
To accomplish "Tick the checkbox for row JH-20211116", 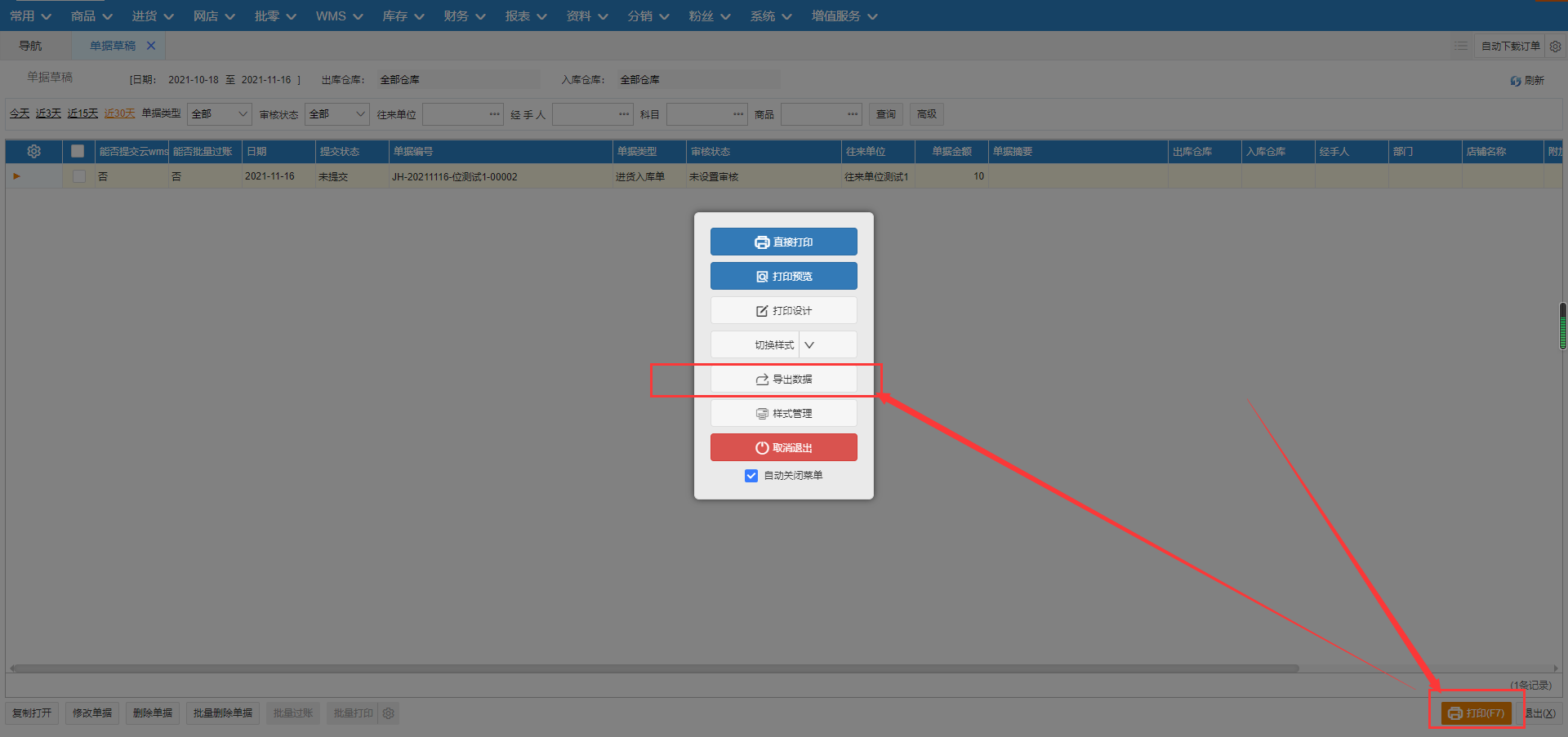I will tap(78, 176).
